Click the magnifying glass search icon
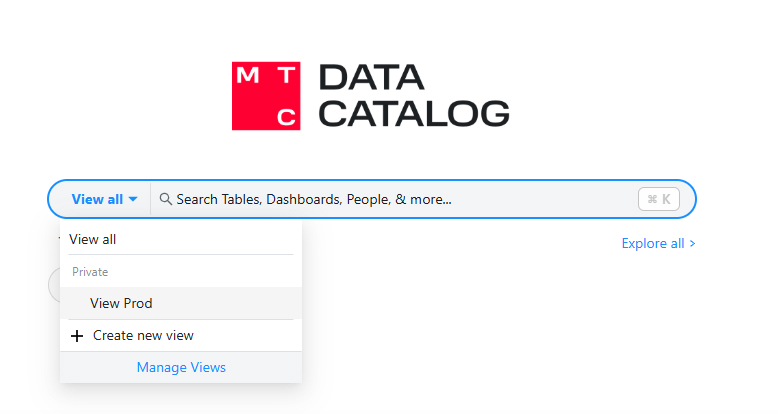Viewport: 778px width, 414px height. 166,199
